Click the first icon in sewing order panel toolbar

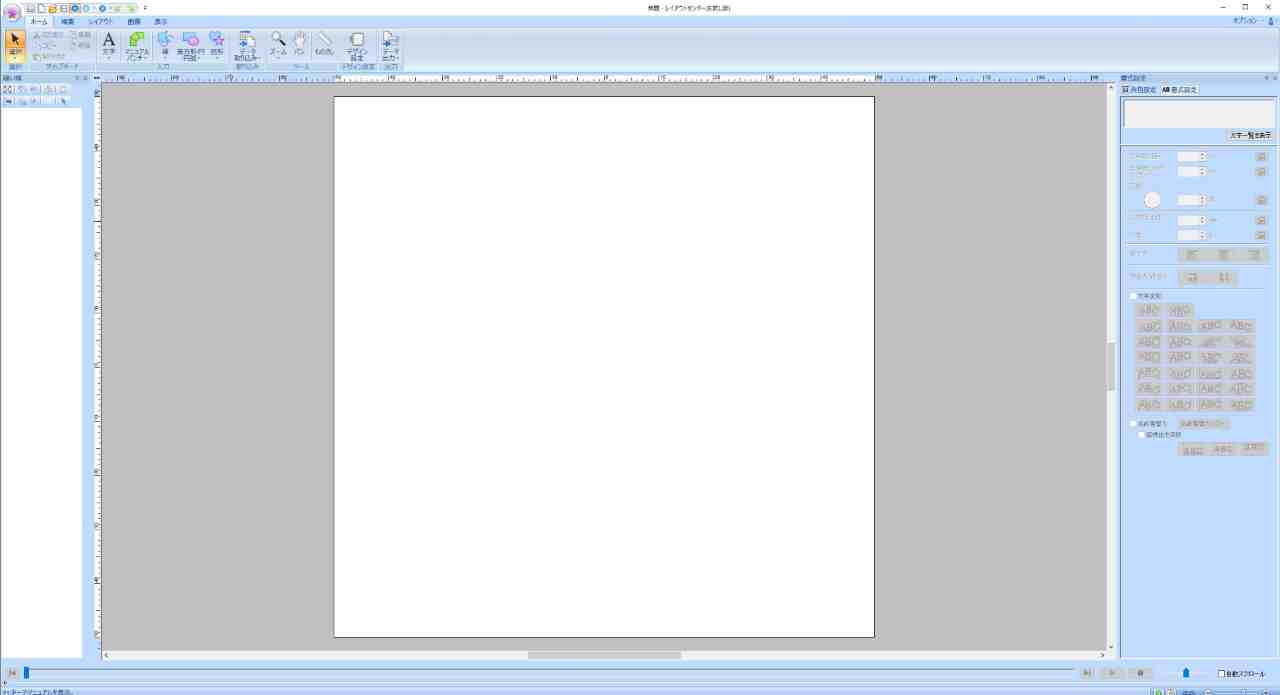tap(7, 89)
